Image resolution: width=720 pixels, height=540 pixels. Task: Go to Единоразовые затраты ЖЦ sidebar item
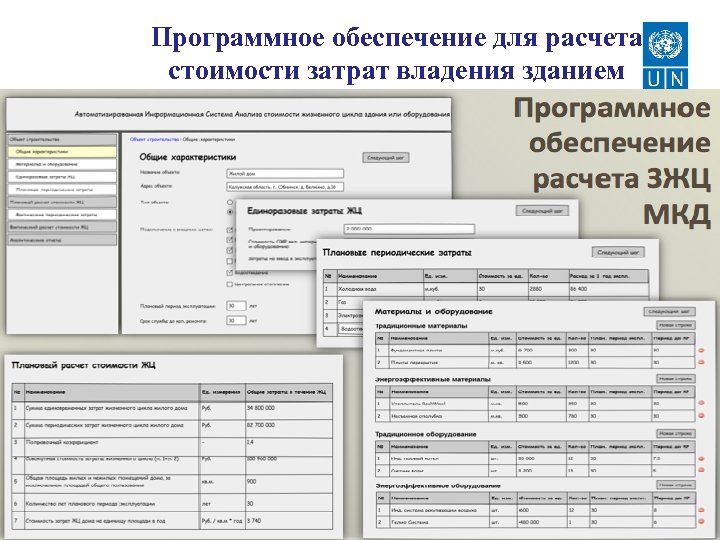62,177
